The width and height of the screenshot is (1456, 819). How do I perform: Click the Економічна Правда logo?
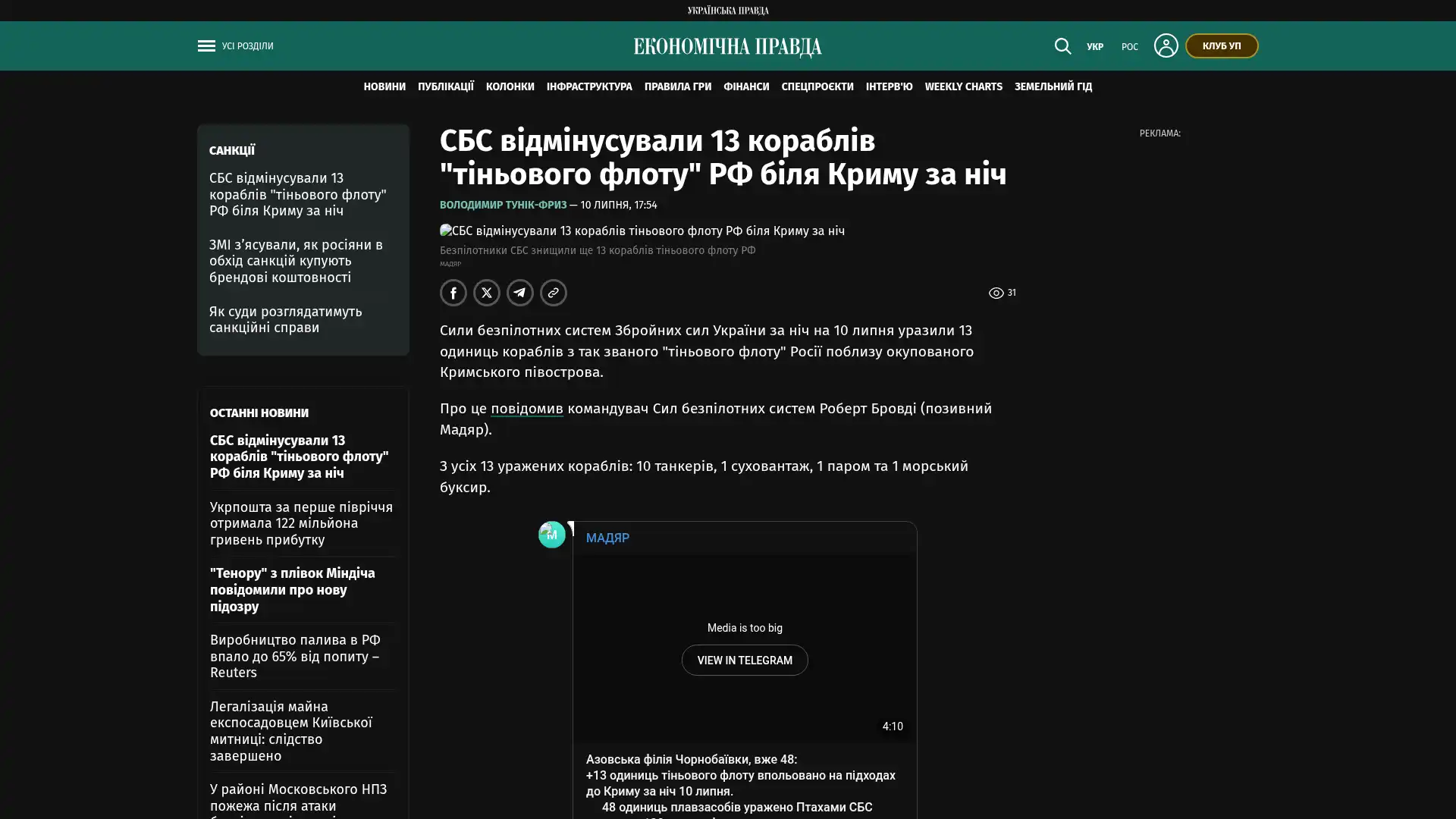728,47
